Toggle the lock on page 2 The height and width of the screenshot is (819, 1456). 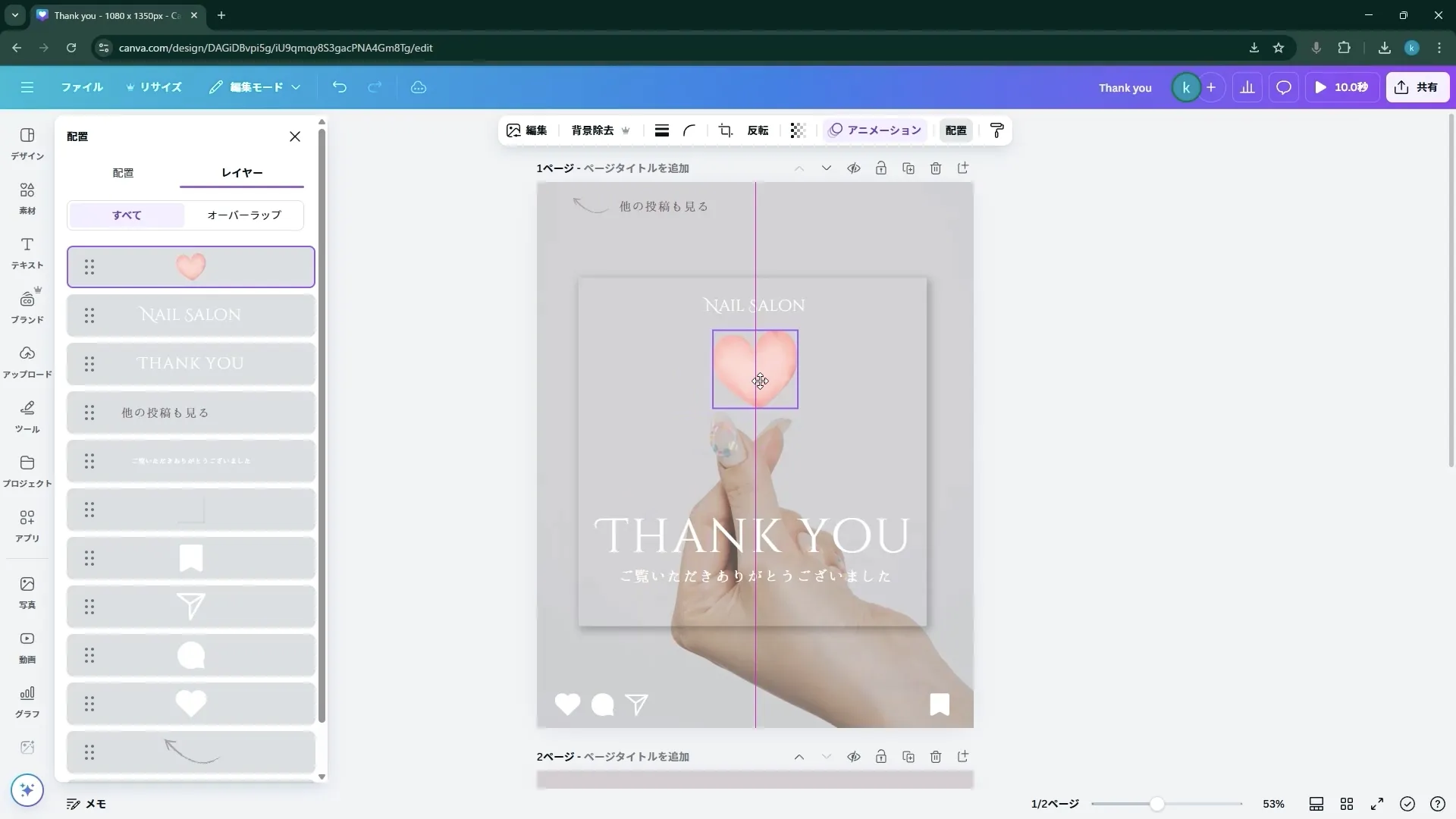pos(881,757)
